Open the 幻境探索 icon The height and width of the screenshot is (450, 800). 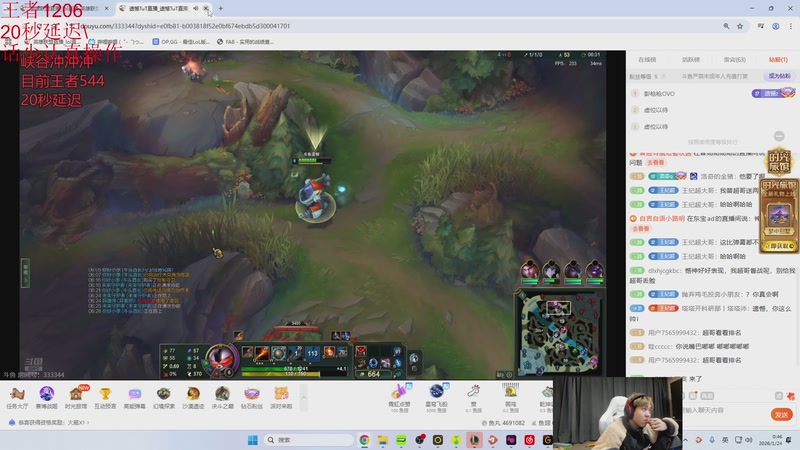click(164, 398)
